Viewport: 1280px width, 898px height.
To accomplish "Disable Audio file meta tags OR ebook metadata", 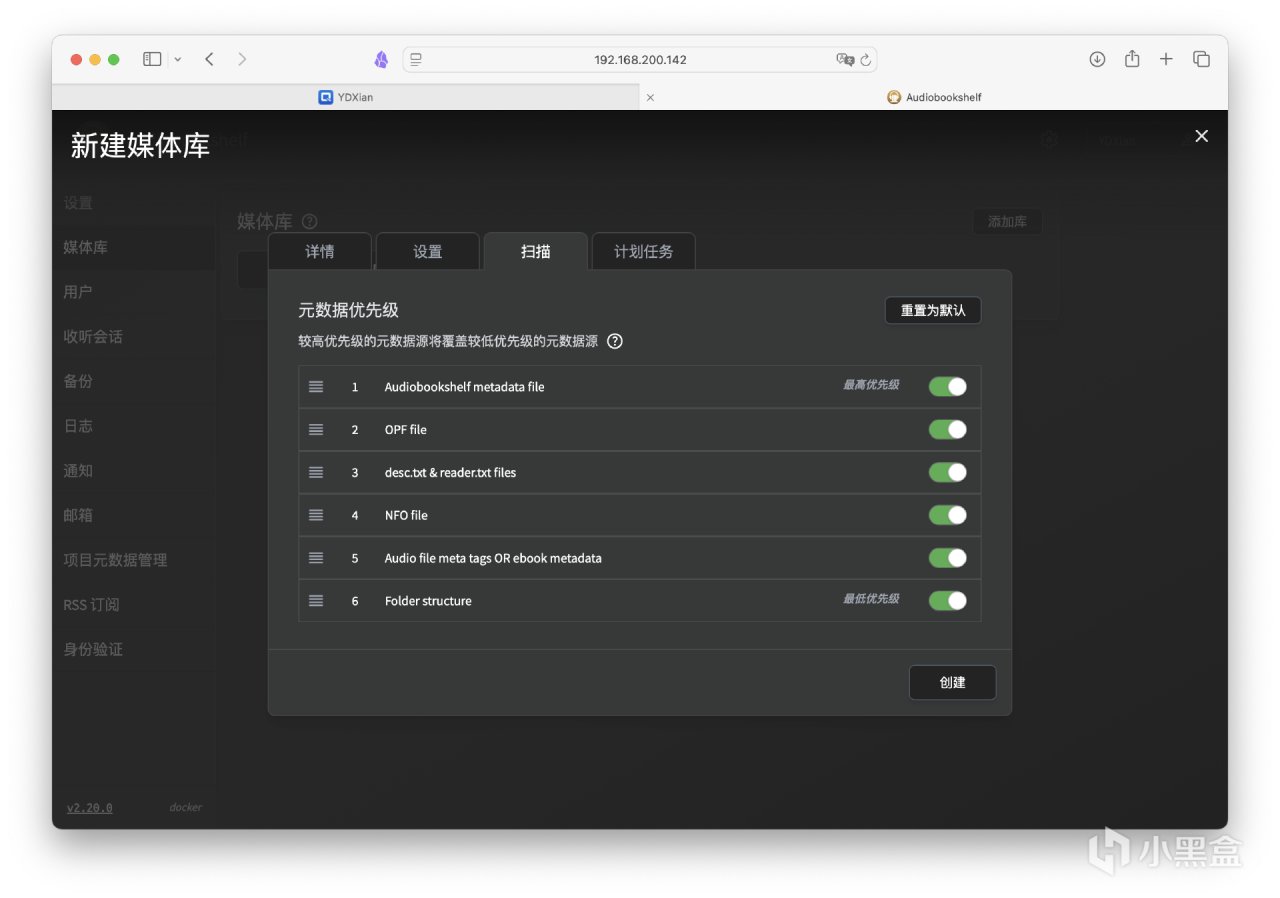I will (948, 558).
